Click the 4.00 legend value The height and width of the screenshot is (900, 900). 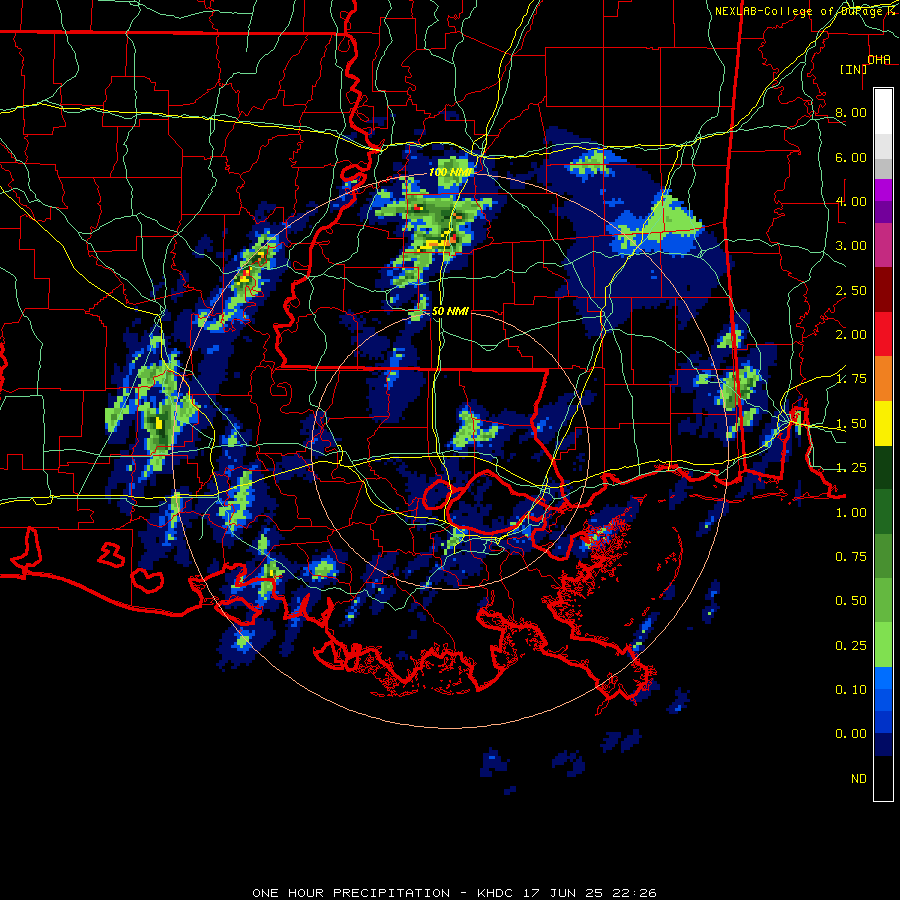pyautogui.click(x=851, y=201)
